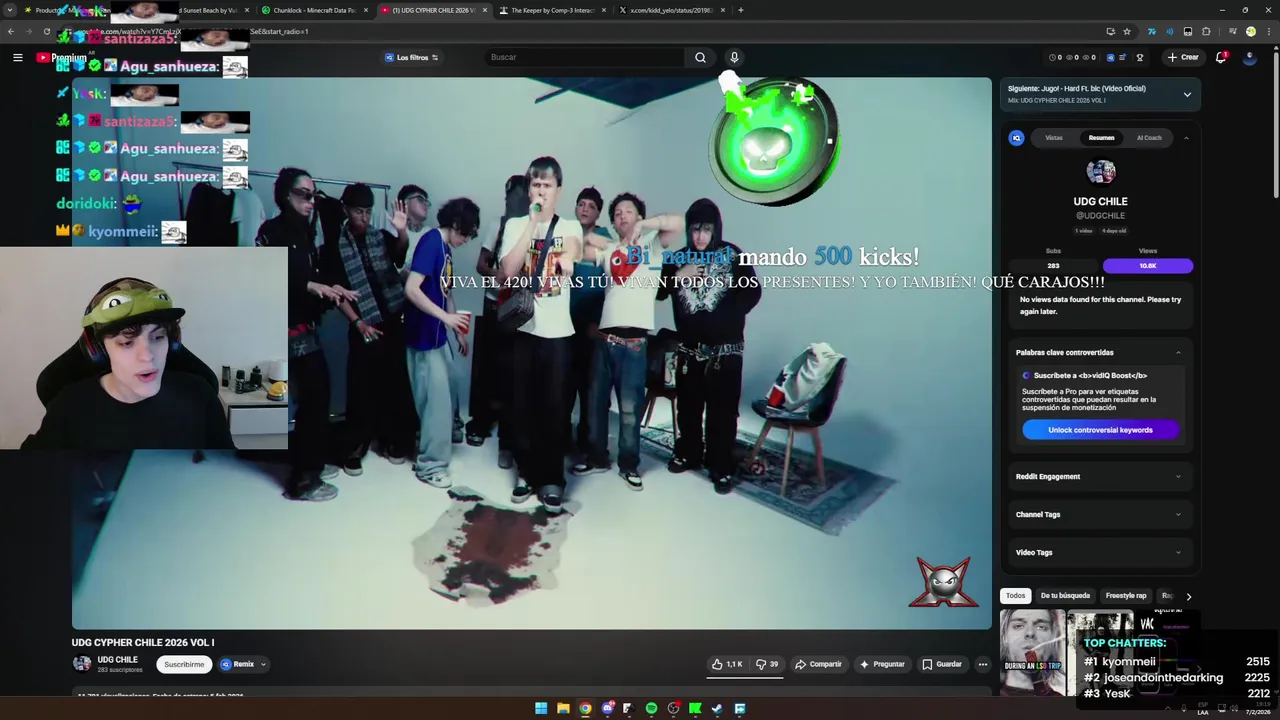Toggle Los filtros vidIQ control
This screenshot has height=720, width=1280.
tap(412, 57)
